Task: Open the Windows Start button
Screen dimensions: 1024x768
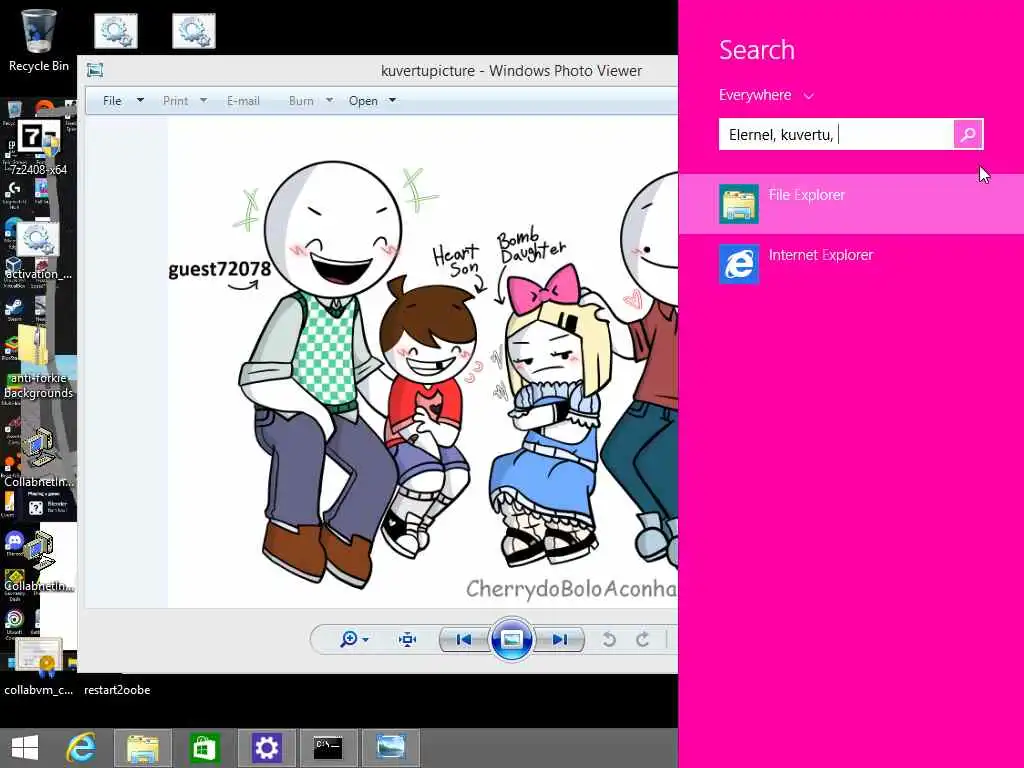Action: click(25, 748)
